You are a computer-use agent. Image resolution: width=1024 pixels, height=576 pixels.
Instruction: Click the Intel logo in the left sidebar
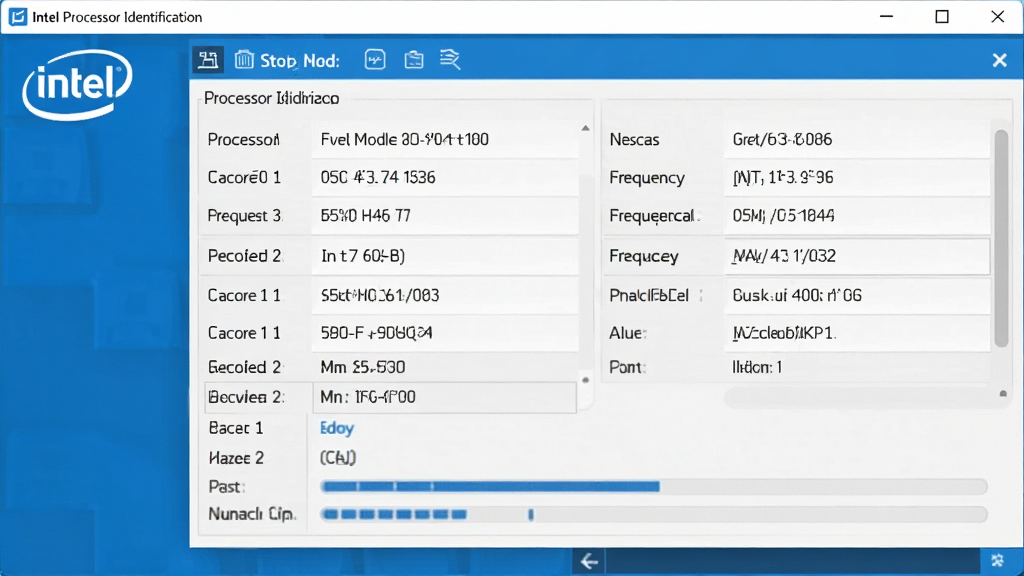tap(77, 85)
